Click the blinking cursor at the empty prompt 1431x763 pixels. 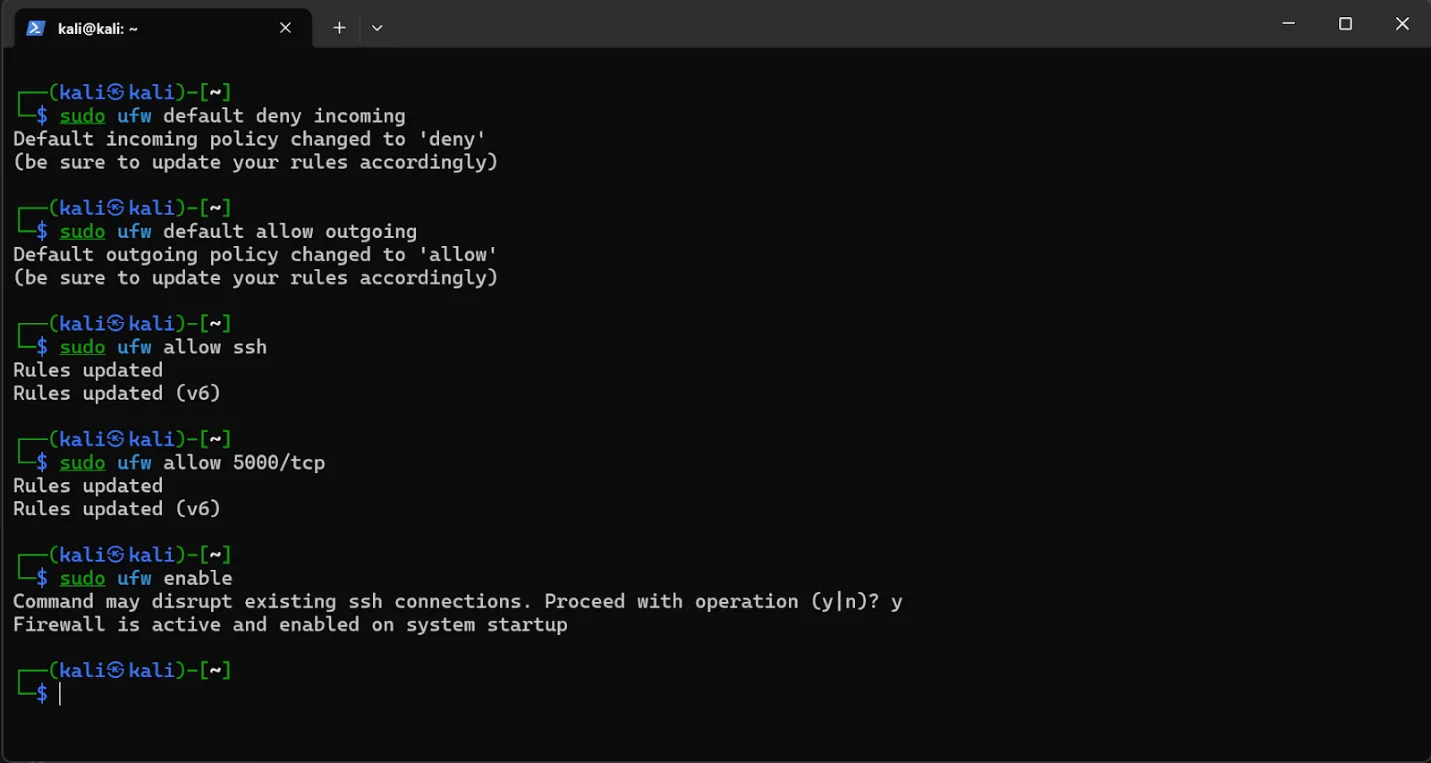point(59,694)
